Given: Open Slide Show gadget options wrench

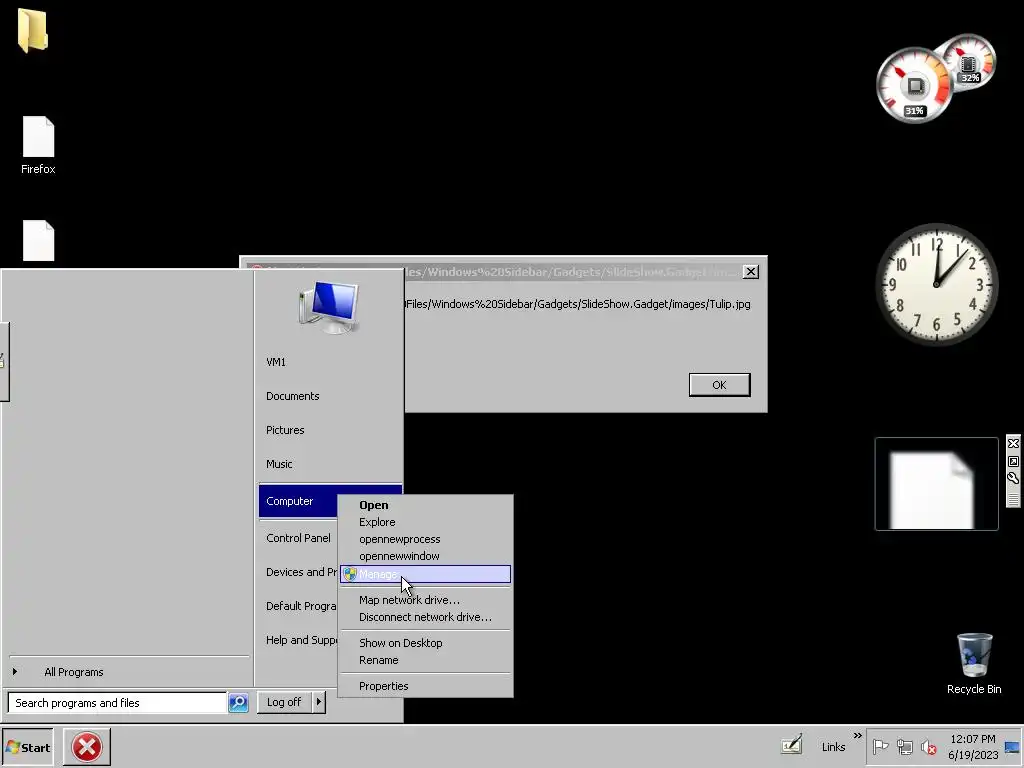Looking at the screenshot, I should click(x=1013, y=478).
